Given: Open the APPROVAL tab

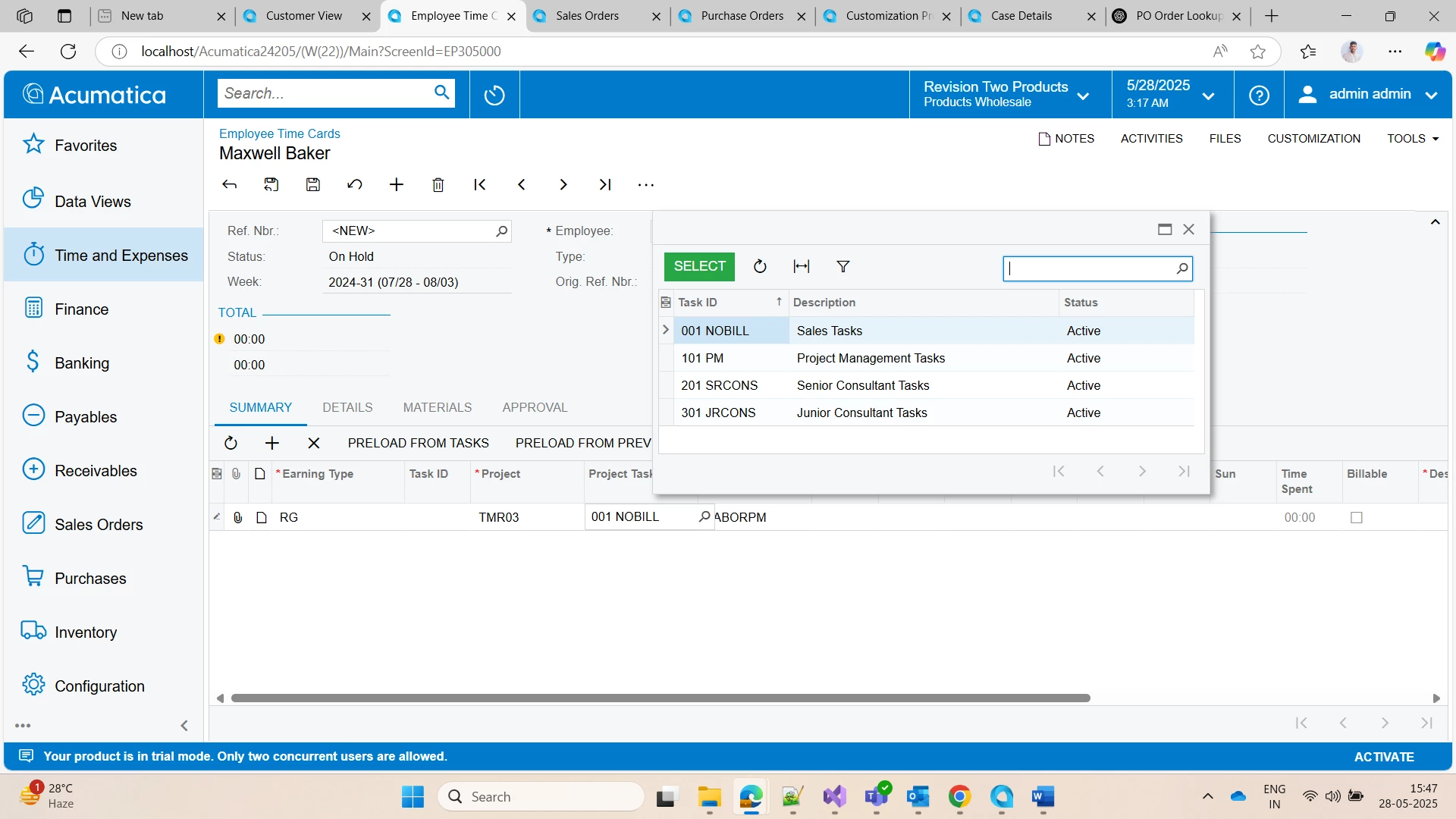Looking at the screenshot, I should tap(535, 407).
